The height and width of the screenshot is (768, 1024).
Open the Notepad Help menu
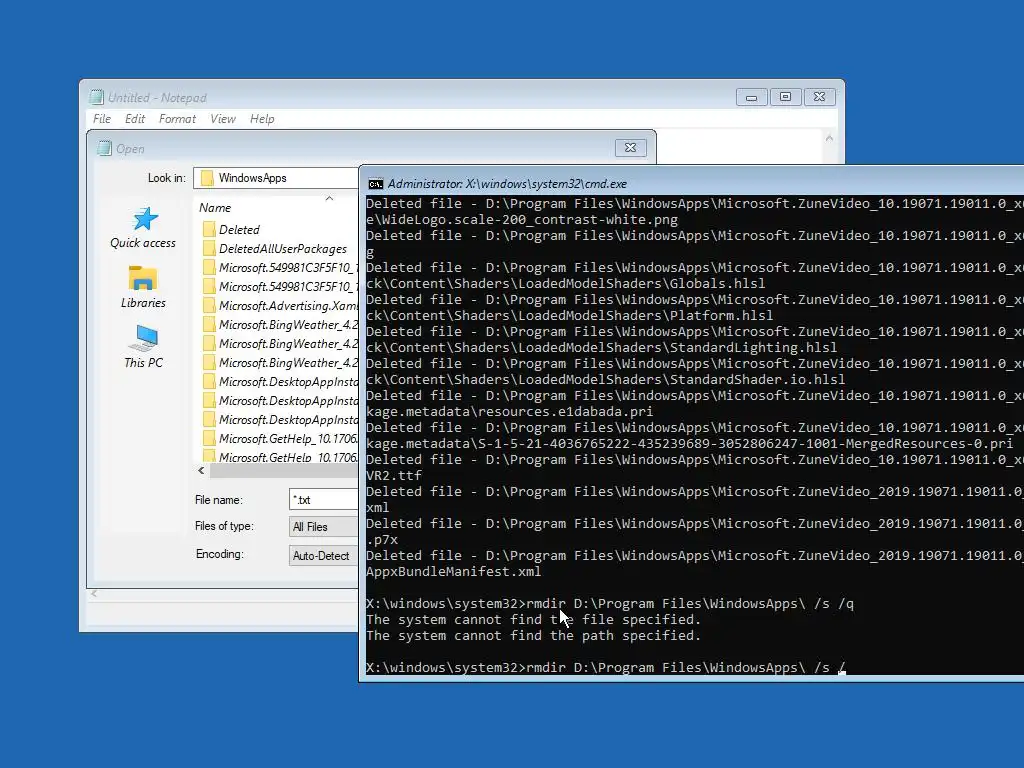[x=262, y=119]
